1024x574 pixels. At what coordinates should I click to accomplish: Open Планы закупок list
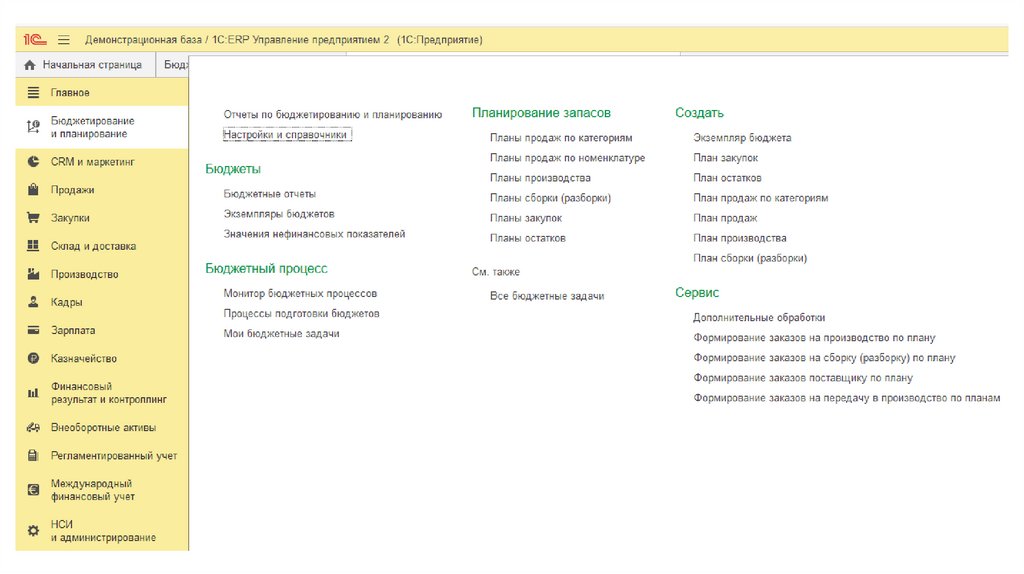[x=526, y=218]
